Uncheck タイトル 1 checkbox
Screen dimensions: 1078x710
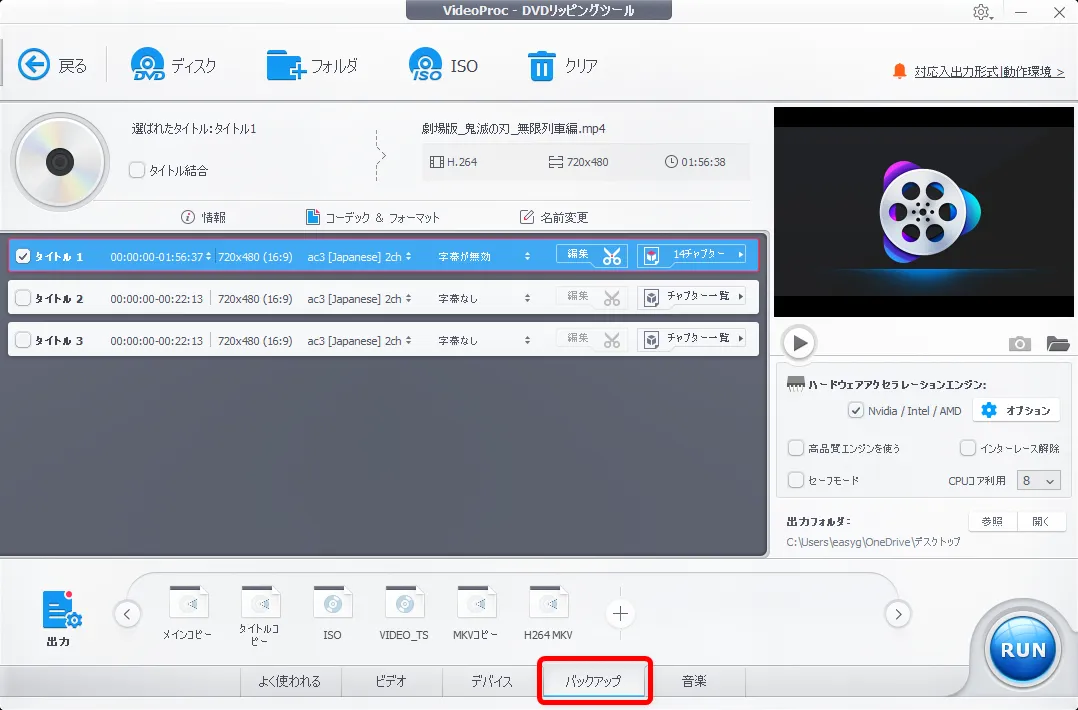[23, 256]
